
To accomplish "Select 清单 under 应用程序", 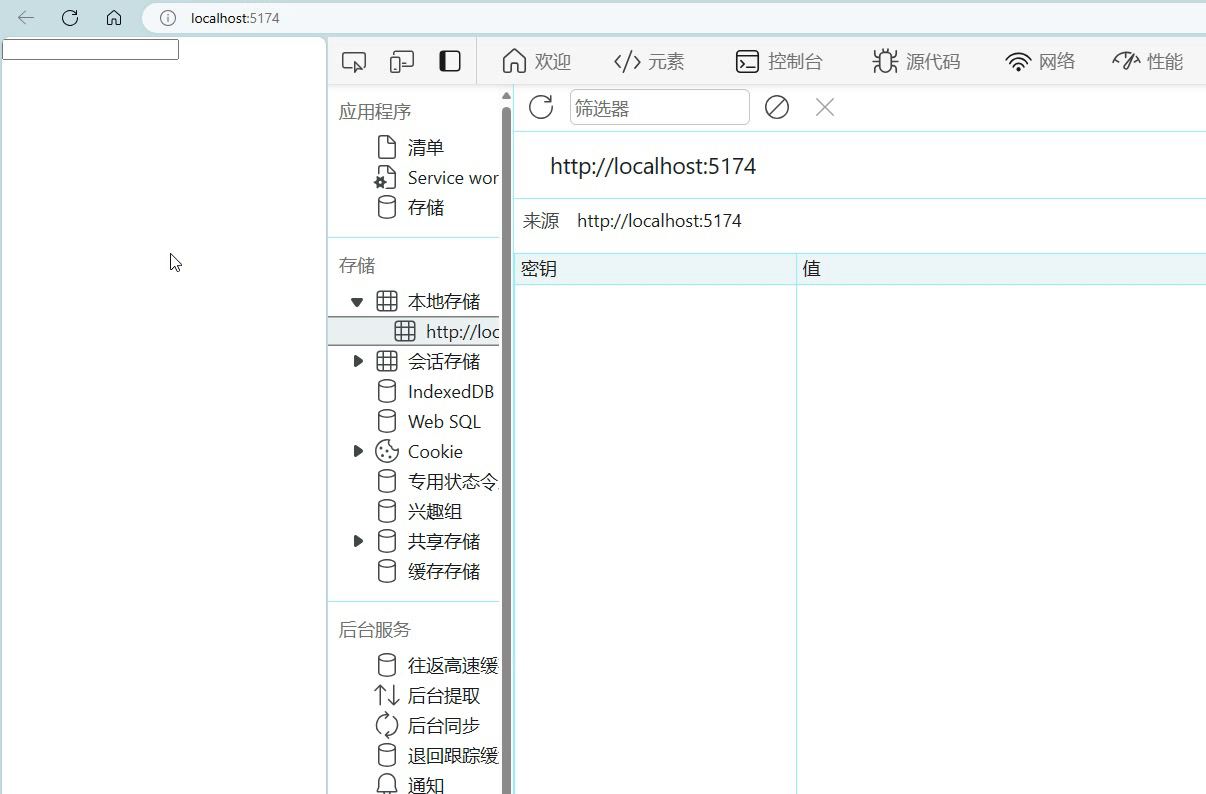I will tap(424, 147).
